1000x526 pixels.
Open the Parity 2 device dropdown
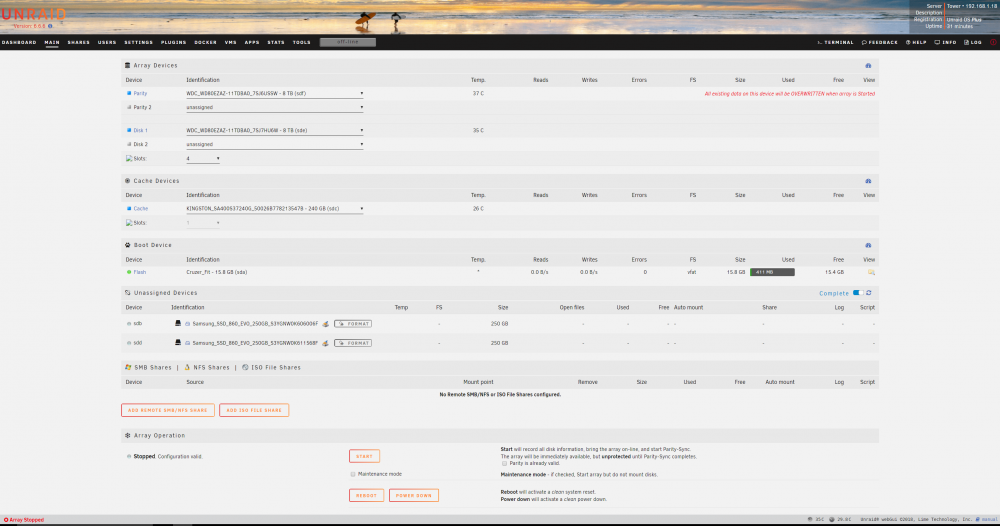(274, 108)
